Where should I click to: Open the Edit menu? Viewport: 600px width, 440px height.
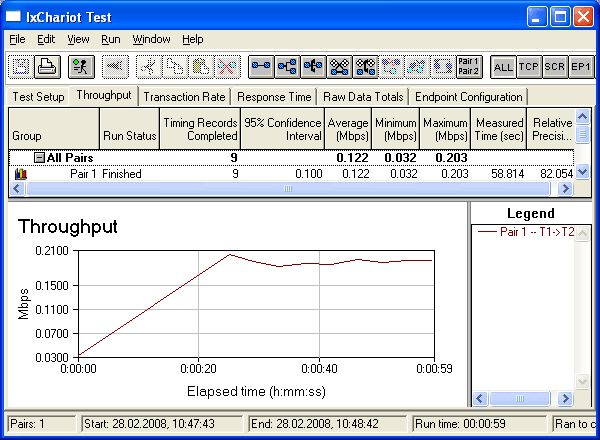pos(46,39)
